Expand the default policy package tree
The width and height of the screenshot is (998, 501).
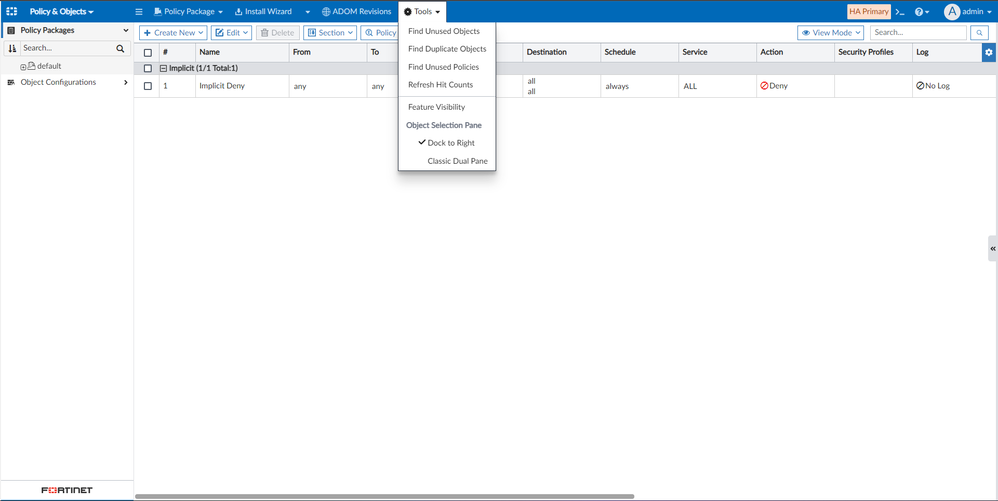tap(23, 66)
